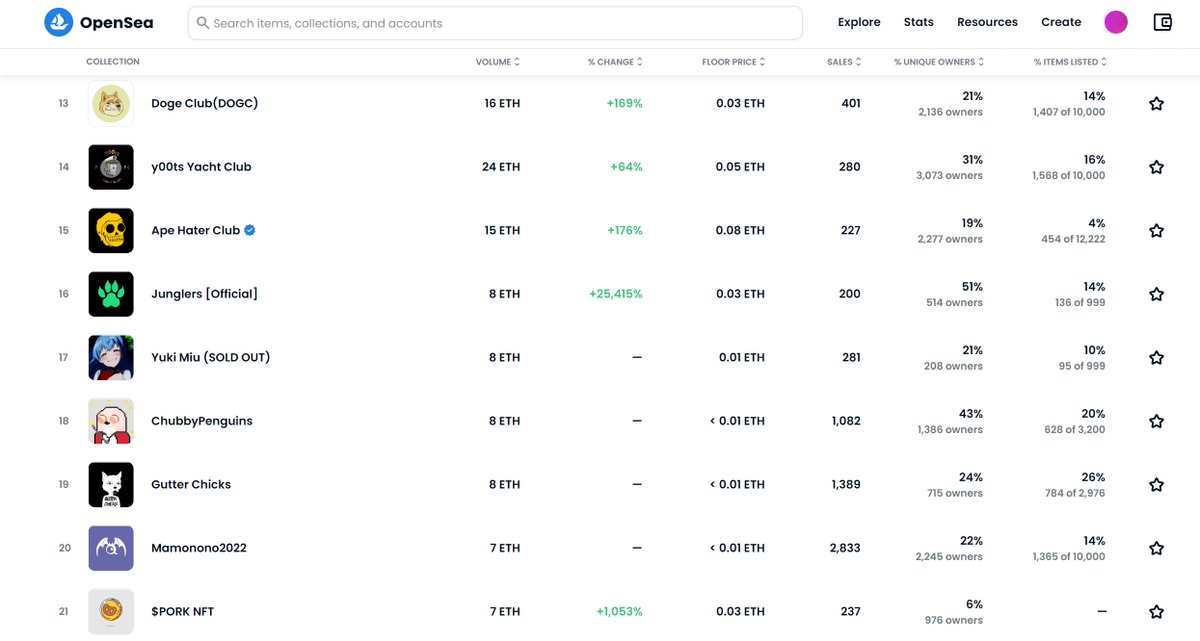Viewport: 1200px width, 641px height.
Task: Add Gutter Chicks to watchlist
Action: (1156, 485)
